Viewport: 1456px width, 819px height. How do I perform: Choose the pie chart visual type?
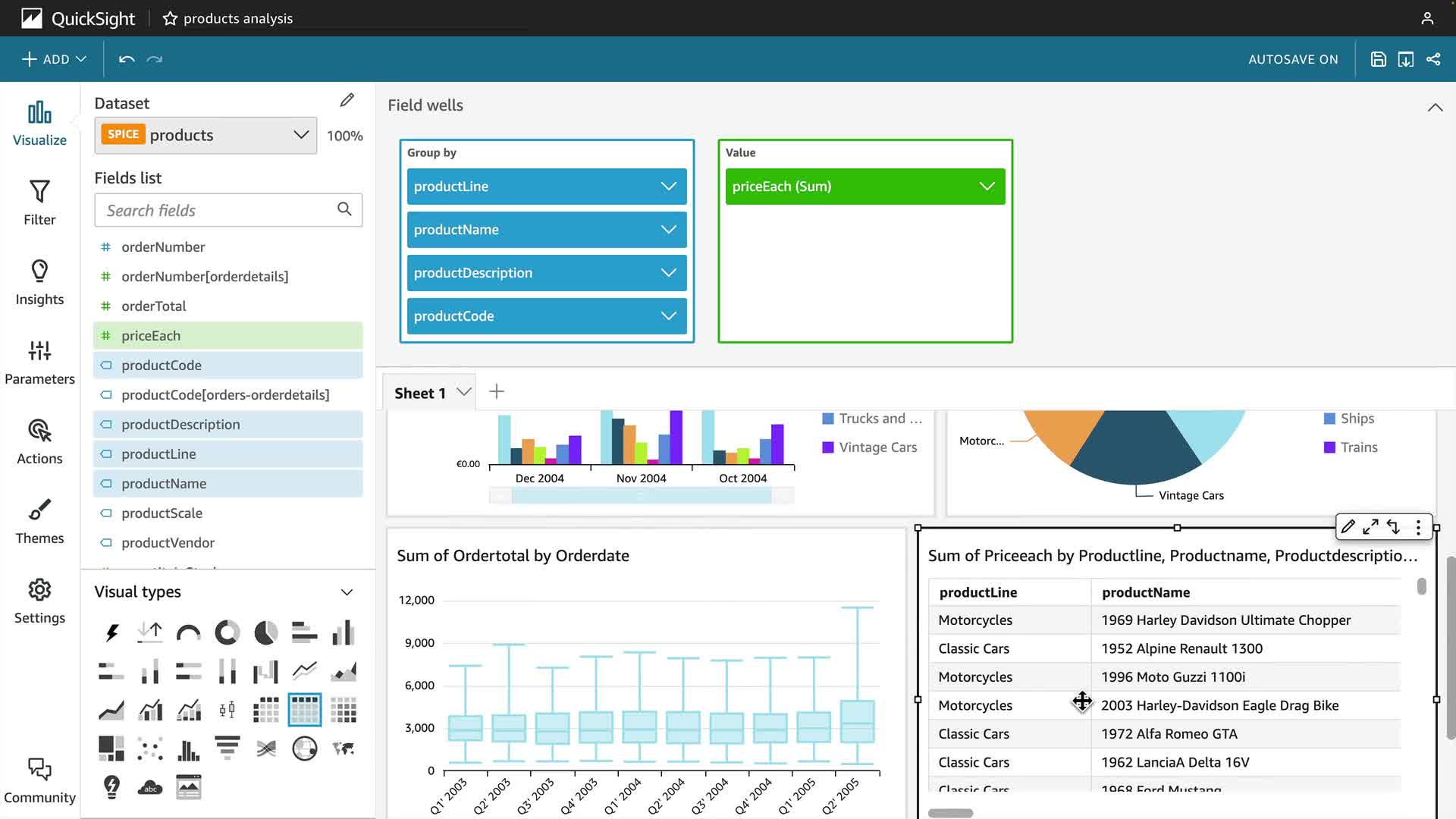pyautogui.click(x=265, y=632)
